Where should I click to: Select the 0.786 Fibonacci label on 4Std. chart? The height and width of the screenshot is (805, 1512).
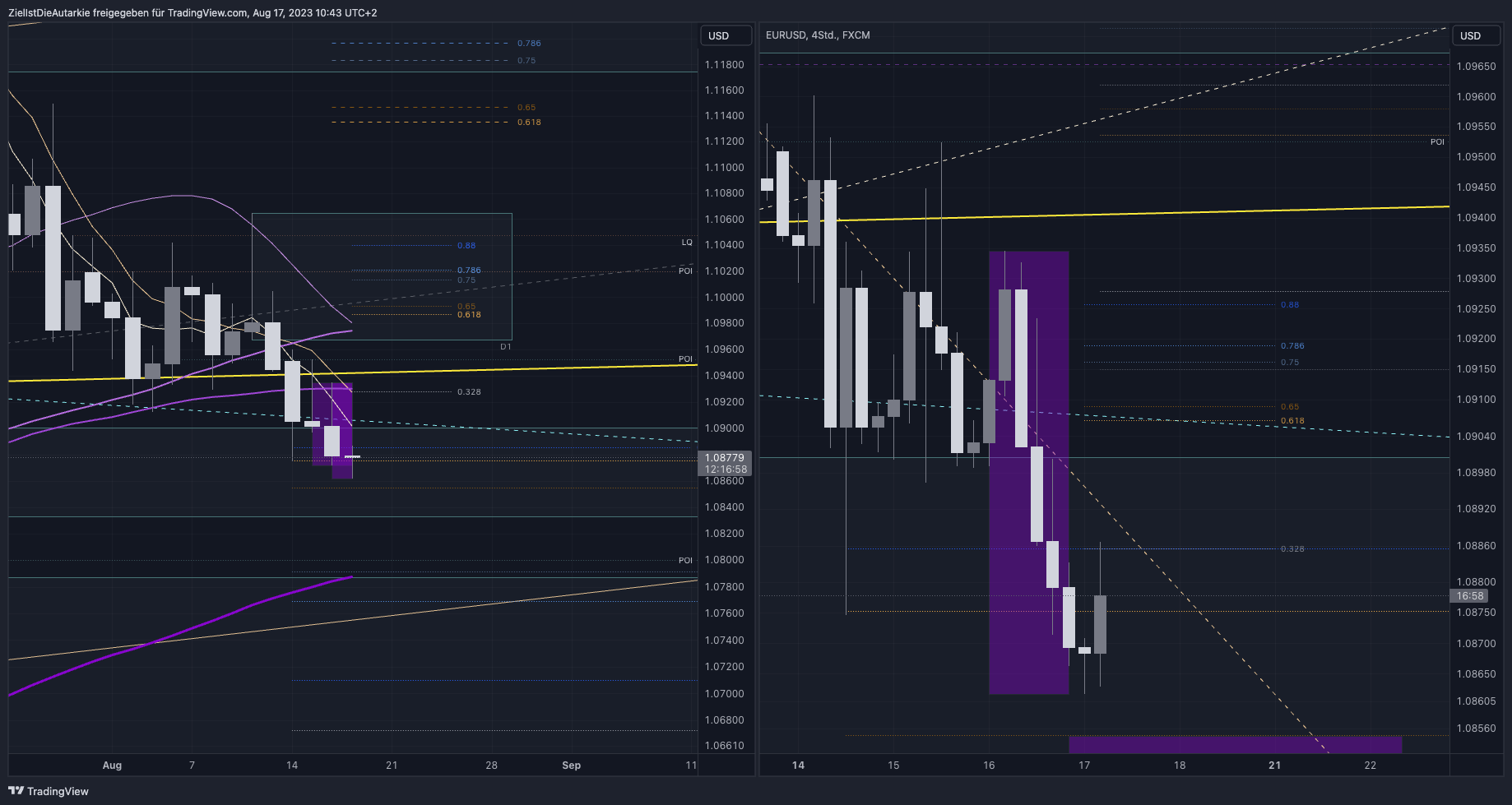(1292, 346)
